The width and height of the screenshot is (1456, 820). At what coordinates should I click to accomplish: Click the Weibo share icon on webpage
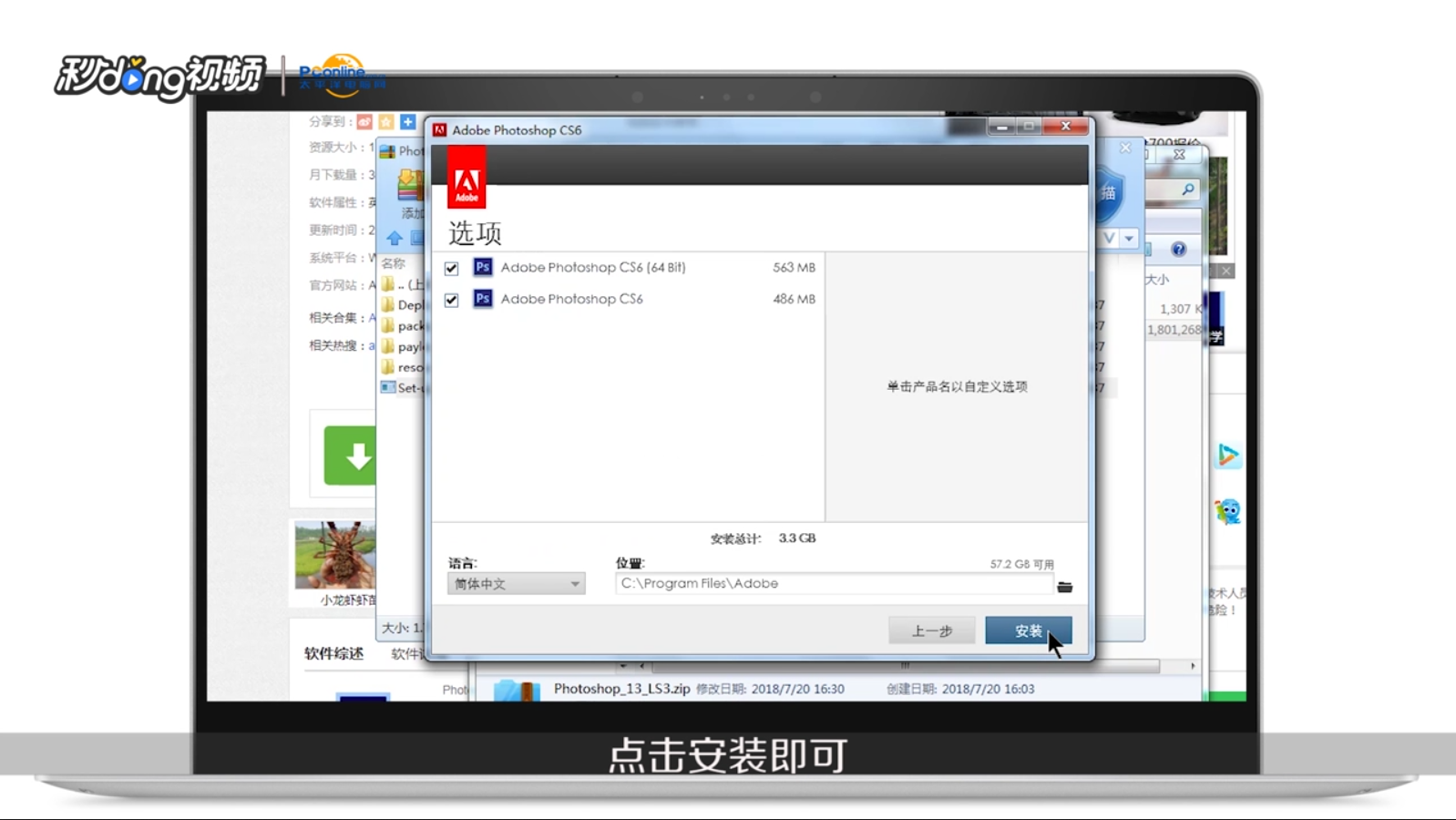(x=364, y=121)
